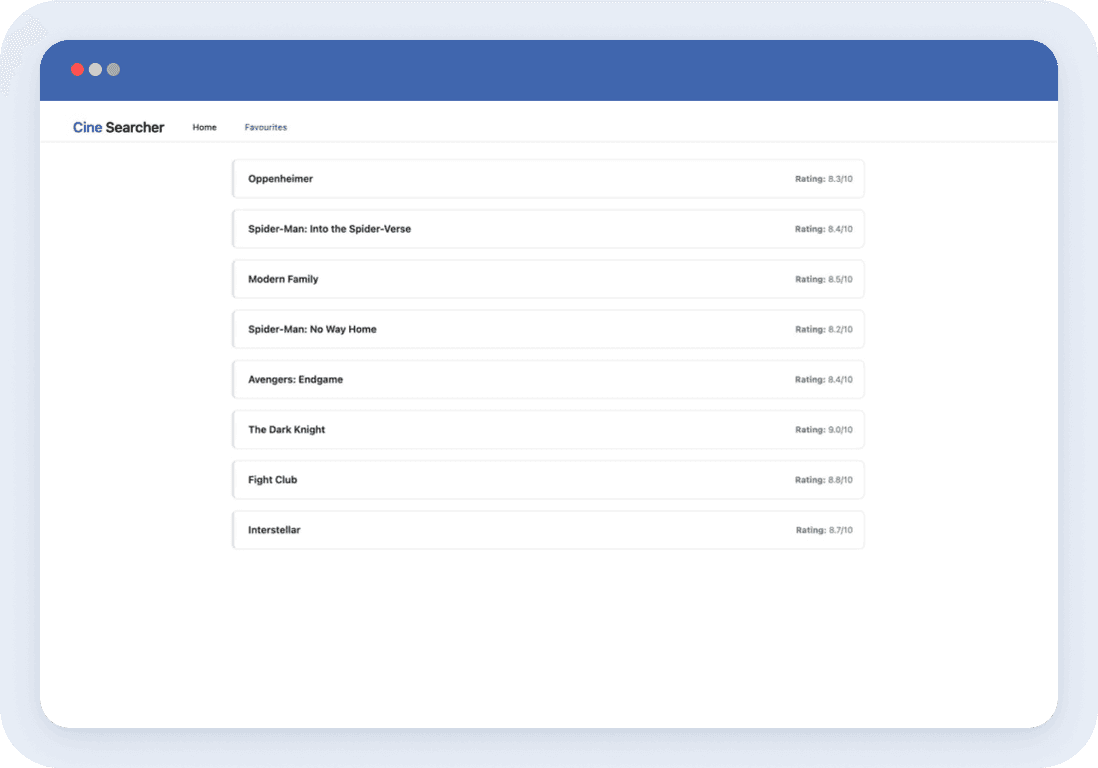1098x768 pixels.
Task: Choose the Modern Family title
Action: [x=283, y=279]
